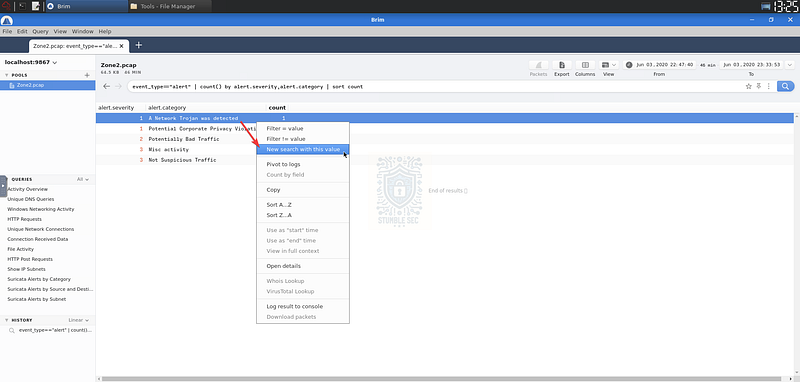Collapse the Pools section
Screen dimensions: 800x382
pos(7,75)
